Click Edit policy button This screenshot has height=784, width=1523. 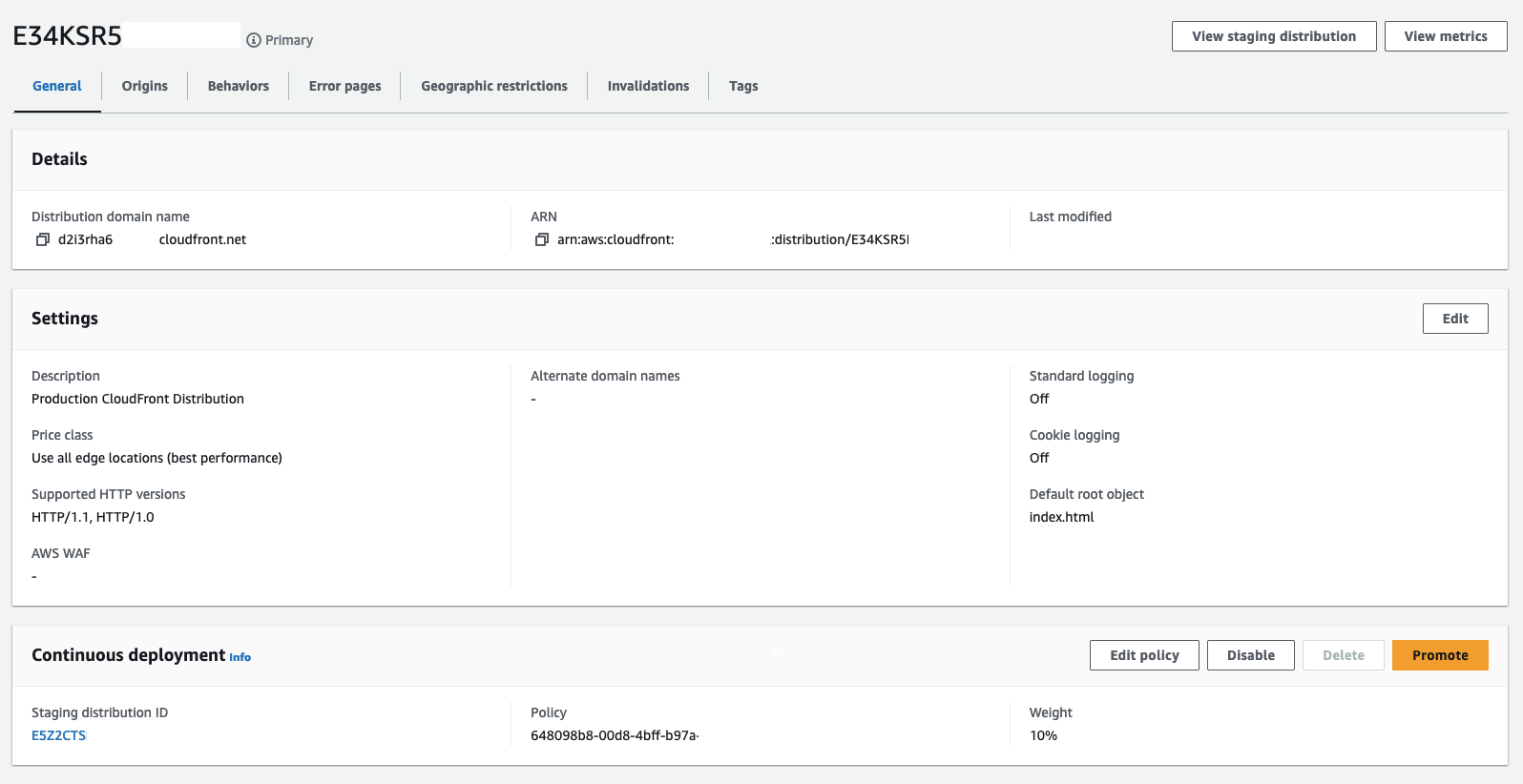pyautogui.click(x=1144, y=655)
